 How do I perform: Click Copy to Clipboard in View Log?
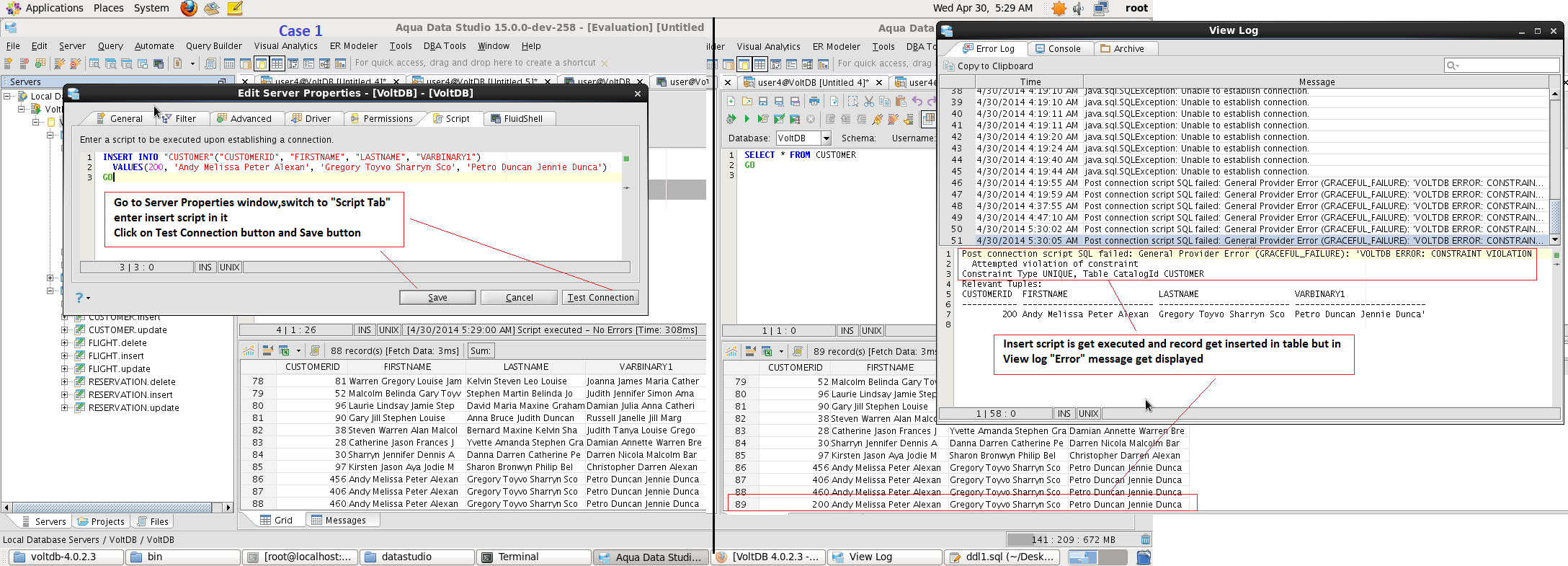[x=988, y=66]
